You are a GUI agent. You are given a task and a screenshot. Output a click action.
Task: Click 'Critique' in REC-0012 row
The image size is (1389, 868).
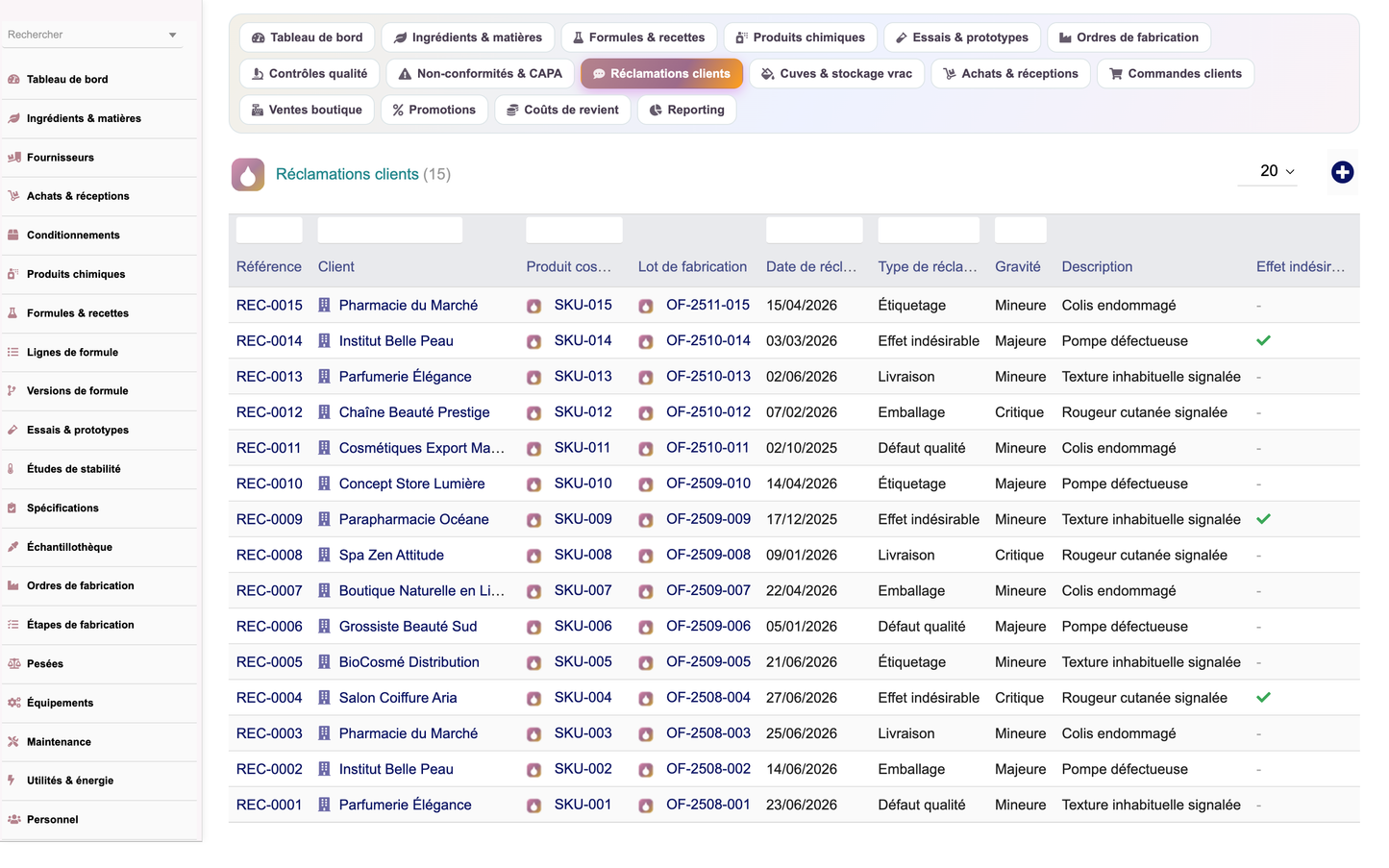[x=1019, y=412]
